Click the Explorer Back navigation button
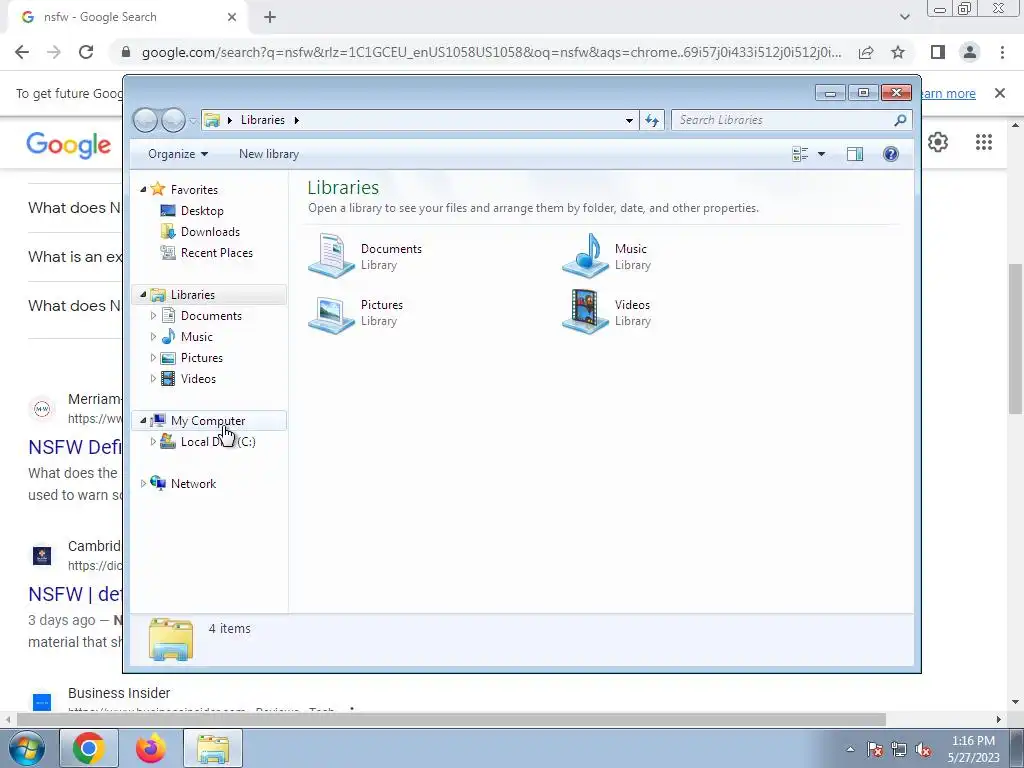Screen dimensions: 1024x768 click(x=146, y=120)
